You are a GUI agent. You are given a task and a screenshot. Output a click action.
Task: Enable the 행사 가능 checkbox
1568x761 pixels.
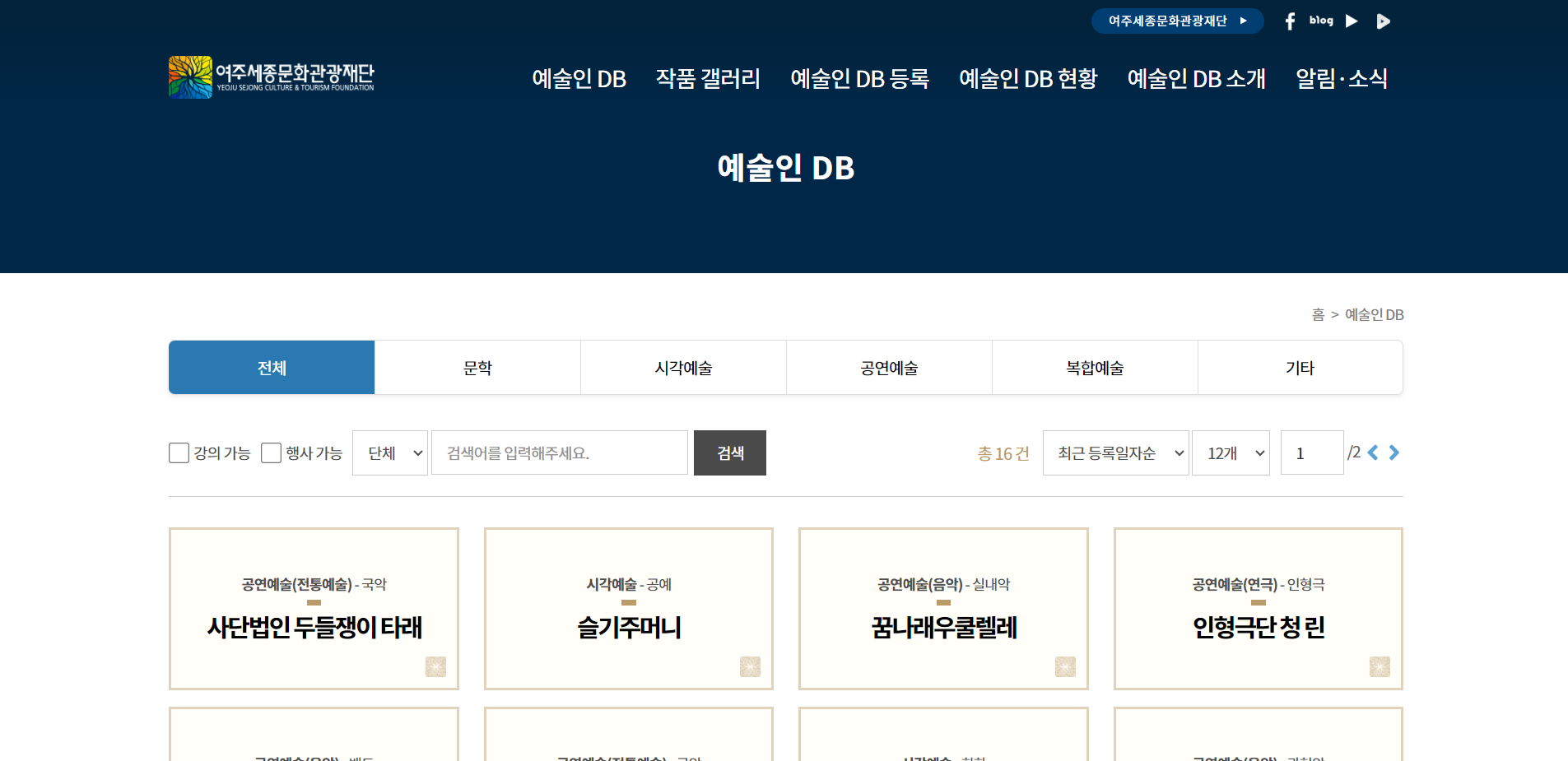(x=271, y=453)
